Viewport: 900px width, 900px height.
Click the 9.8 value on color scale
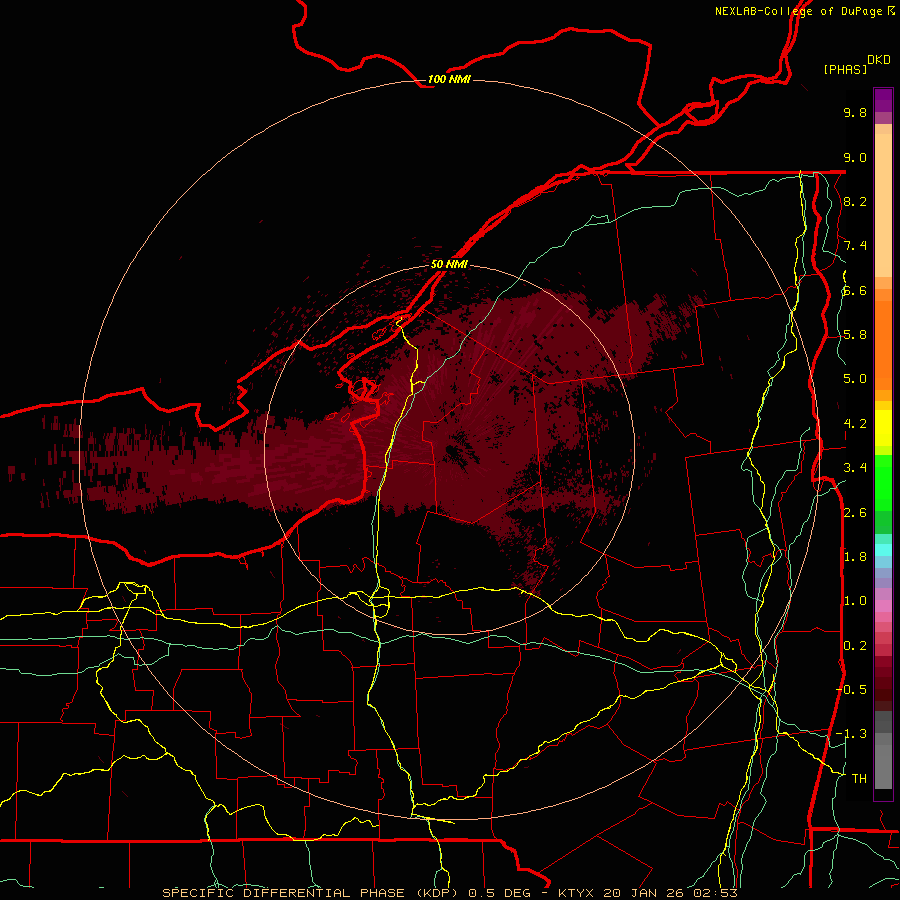[x=855, y=112]
